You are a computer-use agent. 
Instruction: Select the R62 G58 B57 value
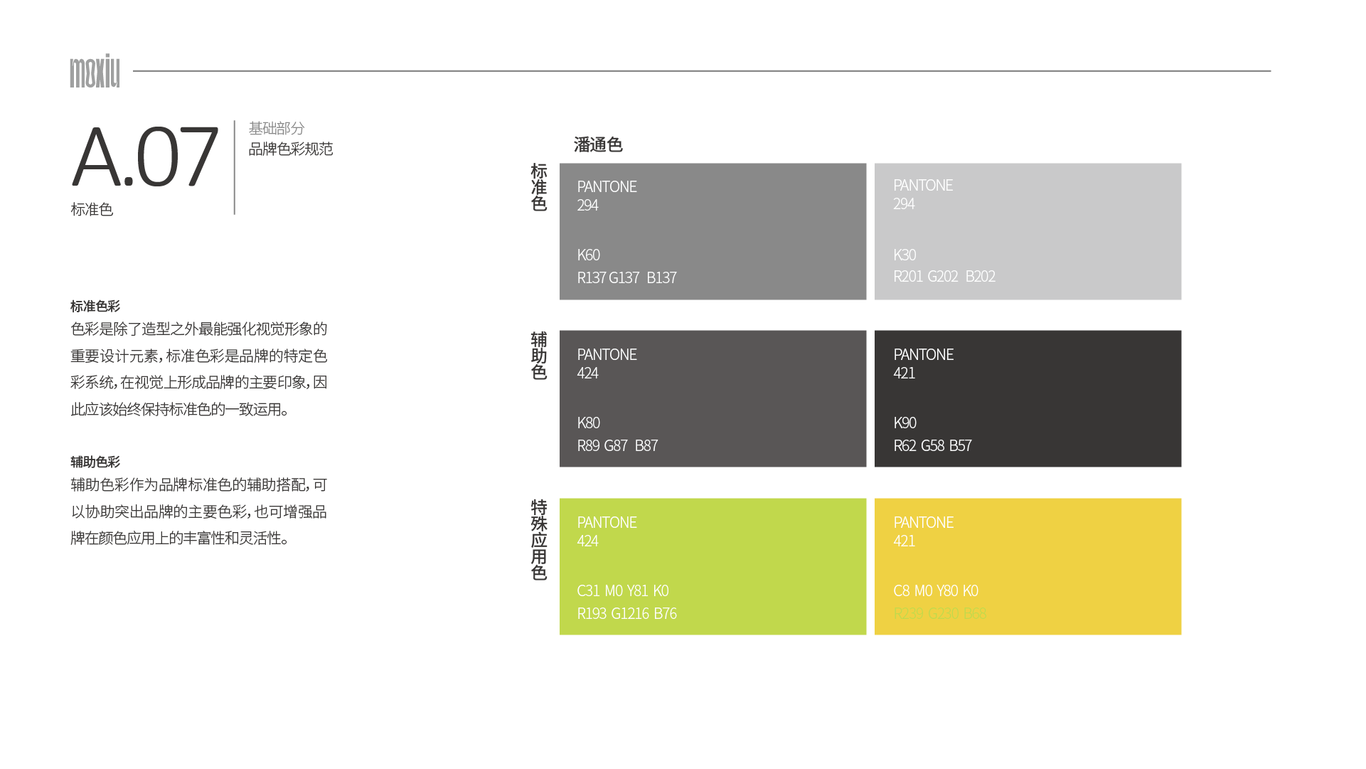click(932, 446)
